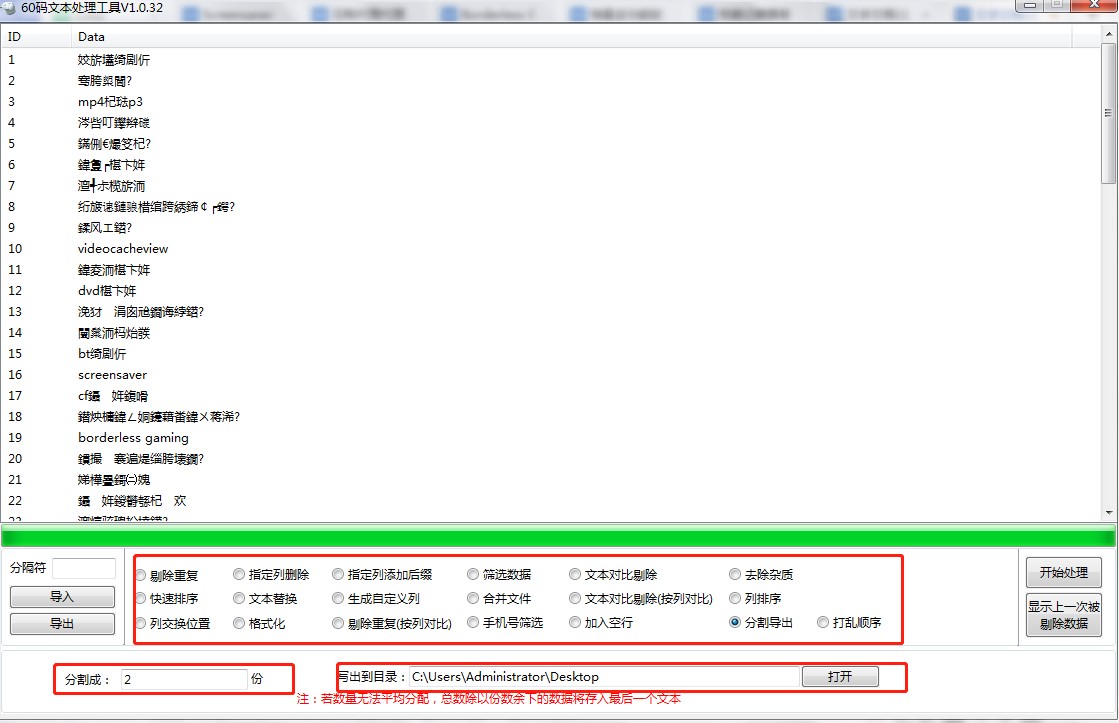
Task: Click the 导出 export button
Action: 62,624
